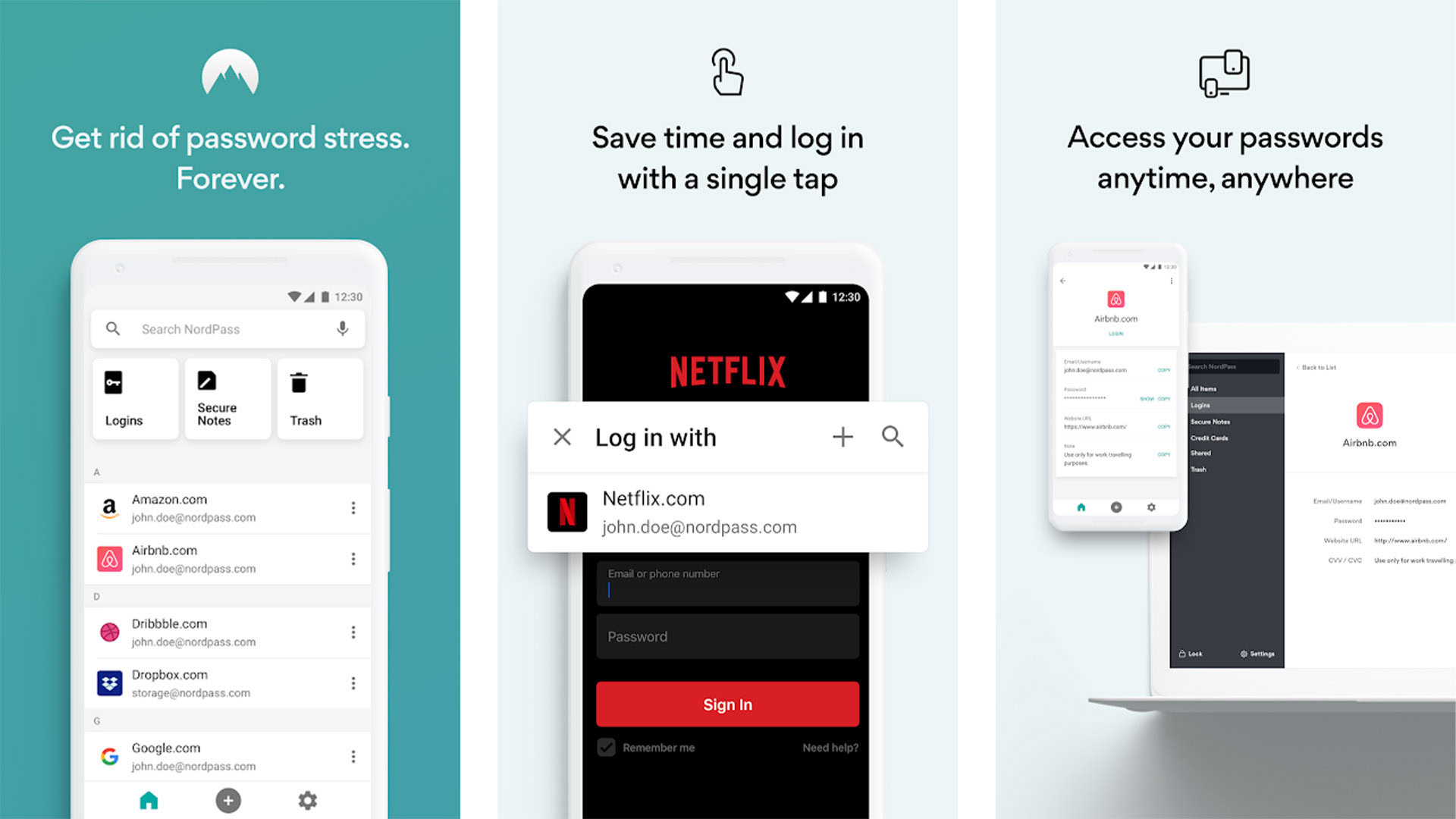Search NordPass passwords input field
This screenshot has height=819, width=1456.
click(228, 329)
